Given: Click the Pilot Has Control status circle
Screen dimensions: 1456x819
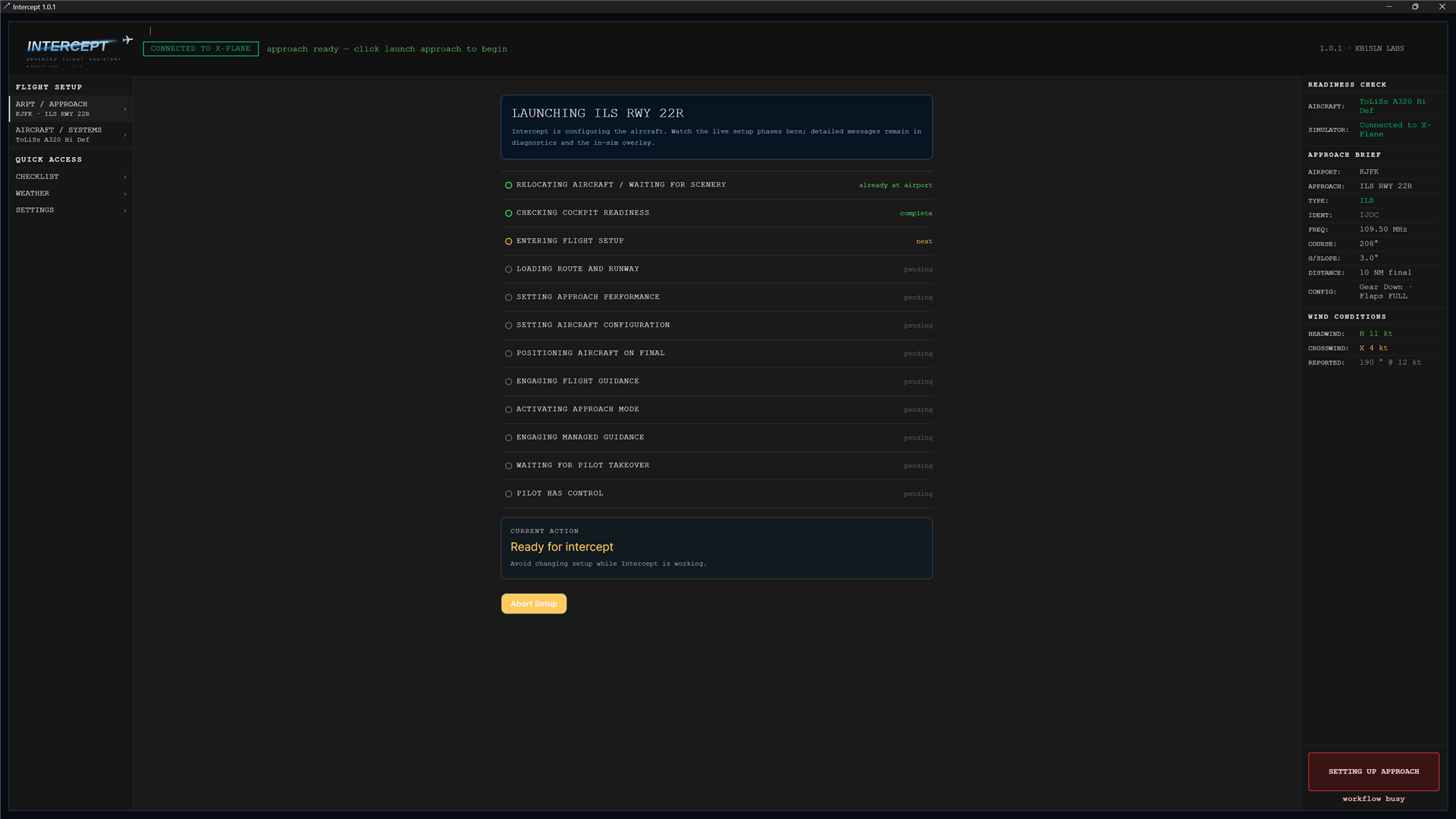Looking at the screenshot, I should pyautogui.click(x=508, y=494).
